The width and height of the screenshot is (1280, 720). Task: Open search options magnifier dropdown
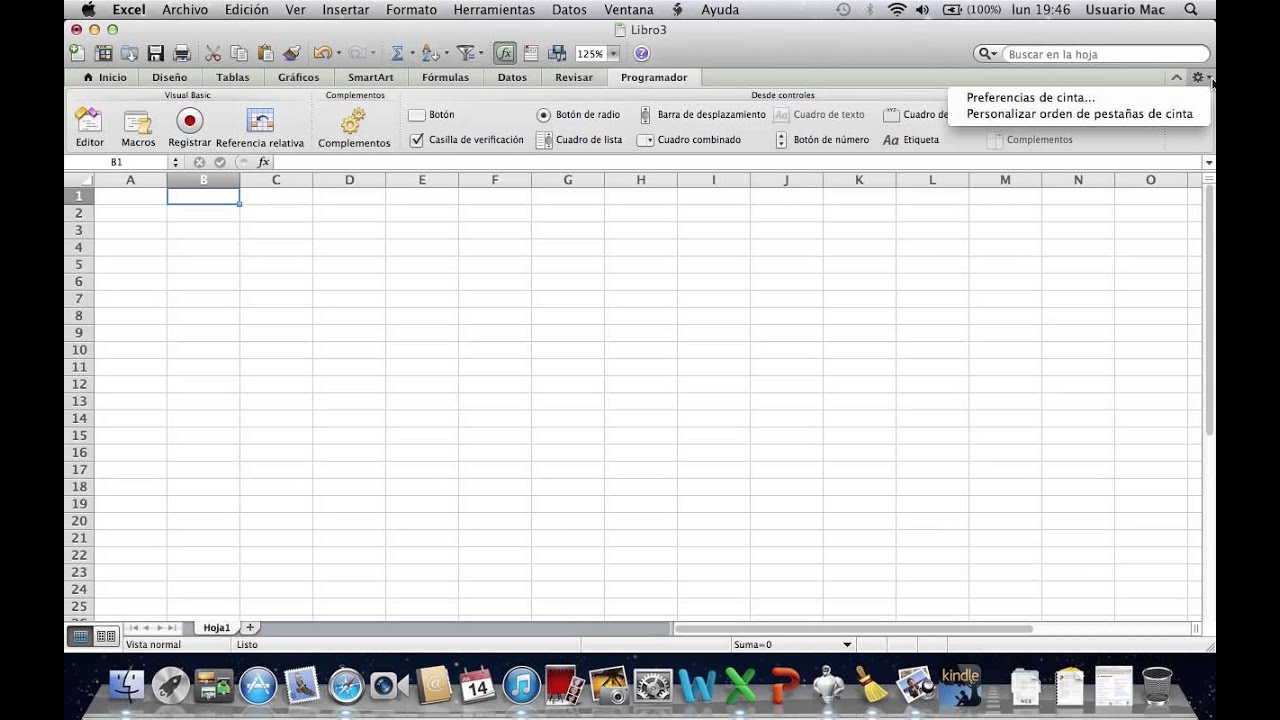tap(988, 54)
